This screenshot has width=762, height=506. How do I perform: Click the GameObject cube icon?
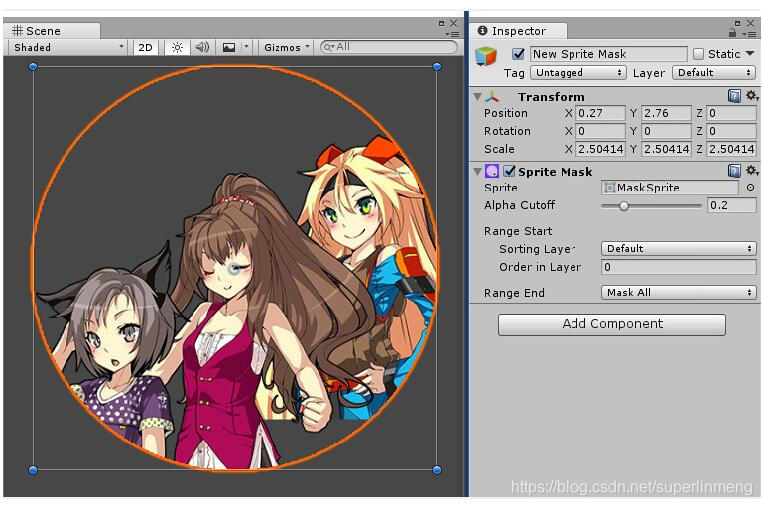[485, 57]
